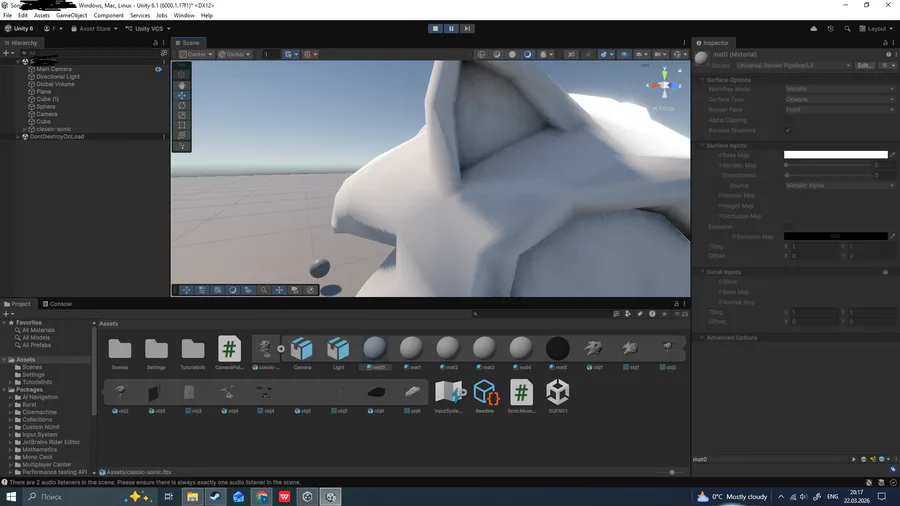Click the Project panel search field
This screenshot has height=506, width=900.
pyautogui.click(x=540, y=314)
